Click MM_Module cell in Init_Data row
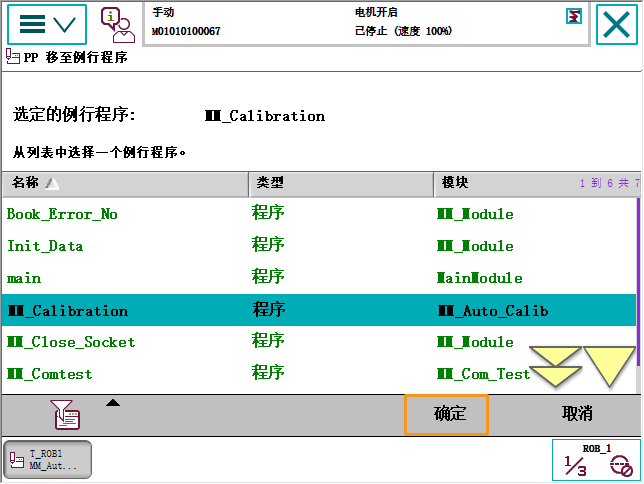 coord(475,246)
